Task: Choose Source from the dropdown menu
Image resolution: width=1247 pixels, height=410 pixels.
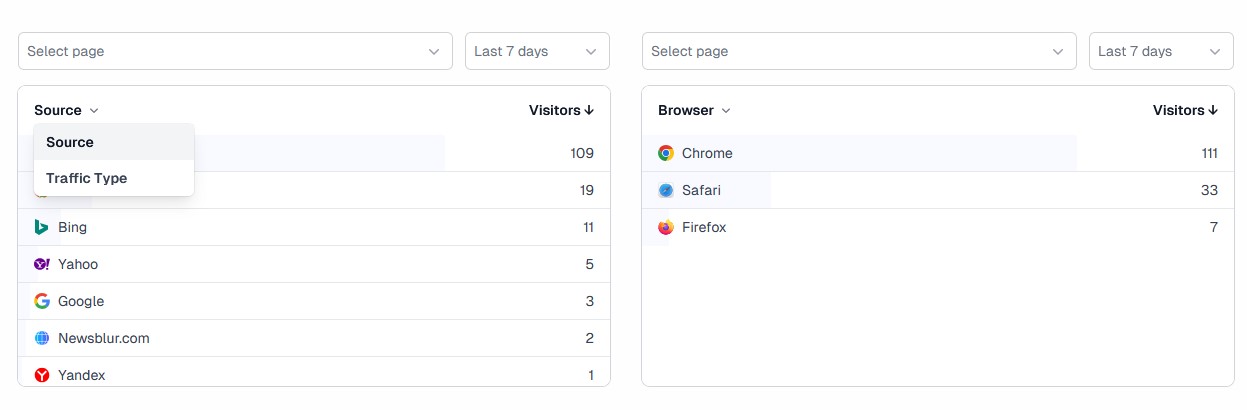Action: [114, 142]
